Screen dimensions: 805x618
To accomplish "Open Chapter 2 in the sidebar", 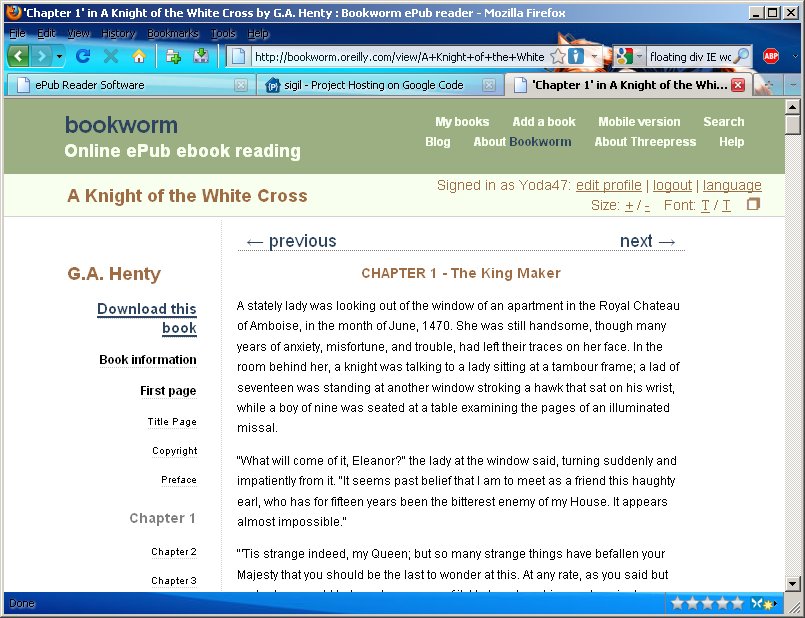I will click(174, 552).
